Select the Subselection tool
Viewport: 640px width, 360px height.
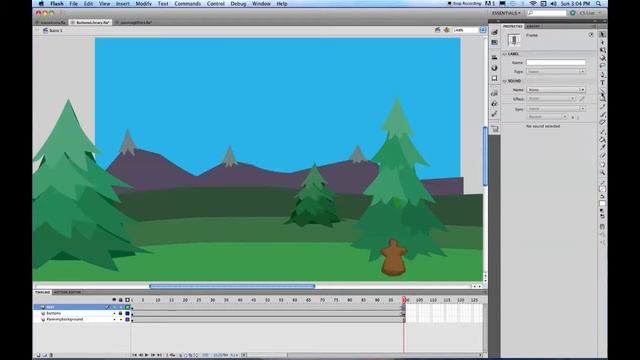tap(602, 42)
